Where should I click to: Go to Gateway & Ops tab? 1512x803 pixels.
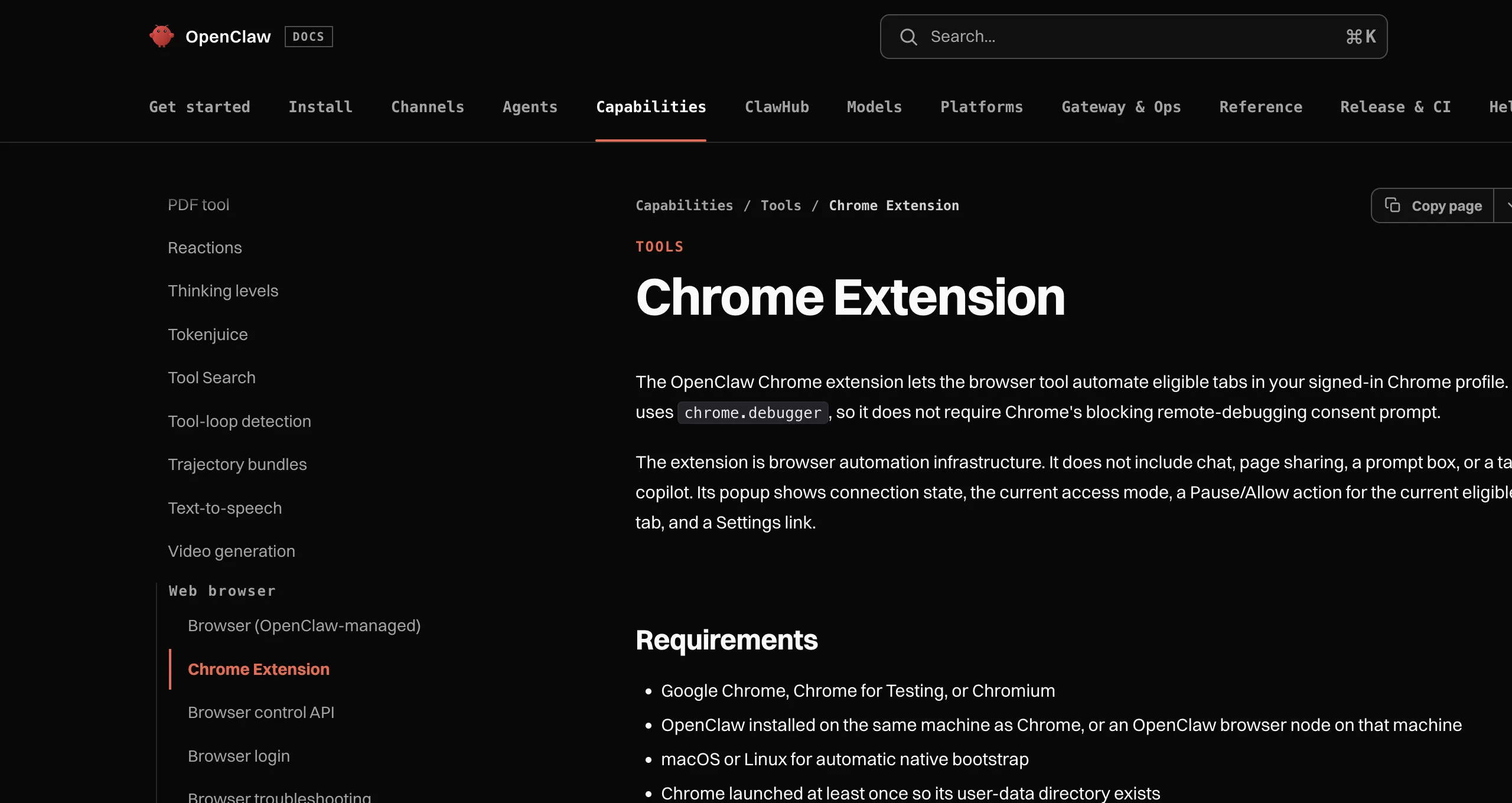[1121, 107]
